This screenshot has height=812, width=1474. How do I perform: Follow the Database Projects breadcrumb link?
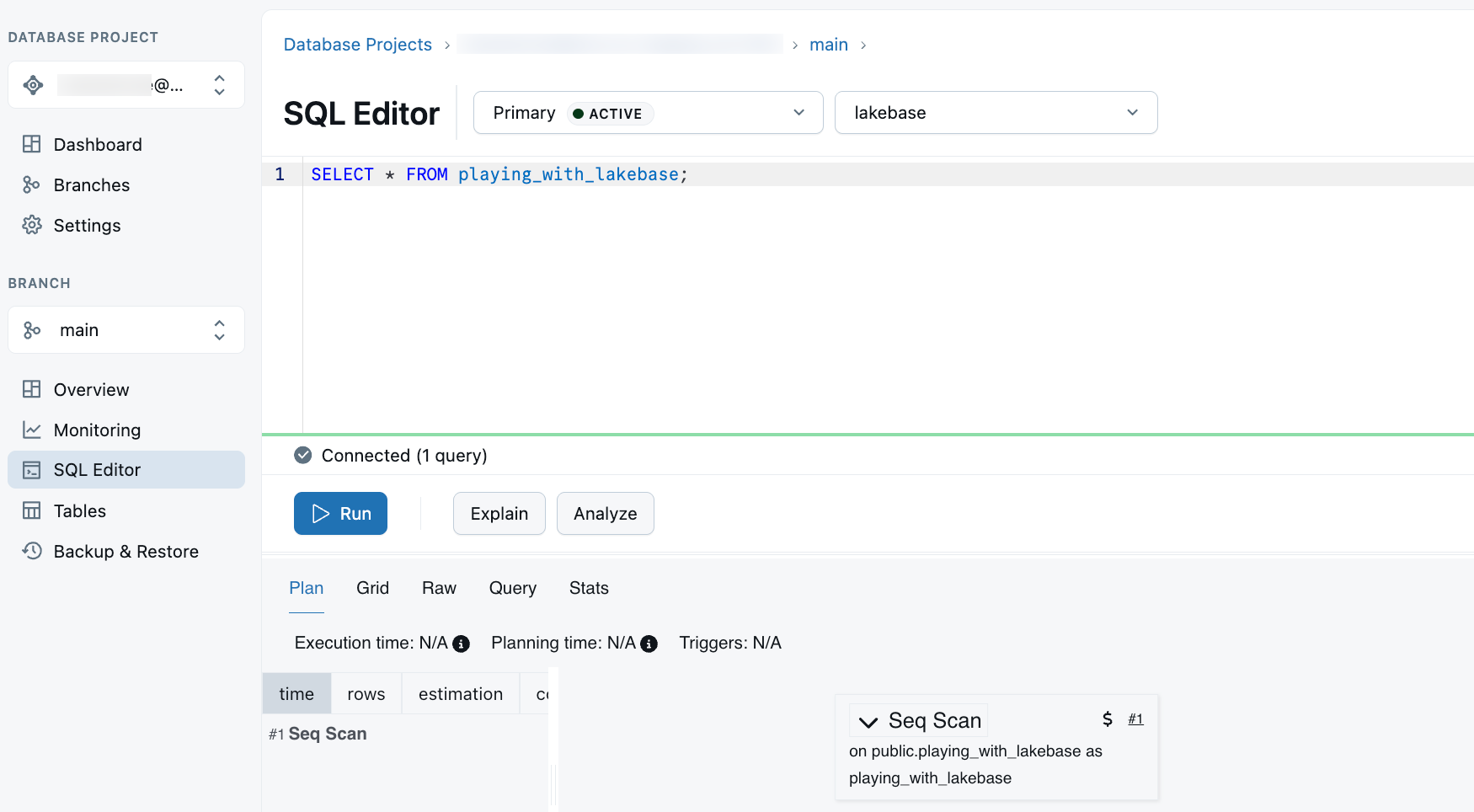(x=357, y=44)
